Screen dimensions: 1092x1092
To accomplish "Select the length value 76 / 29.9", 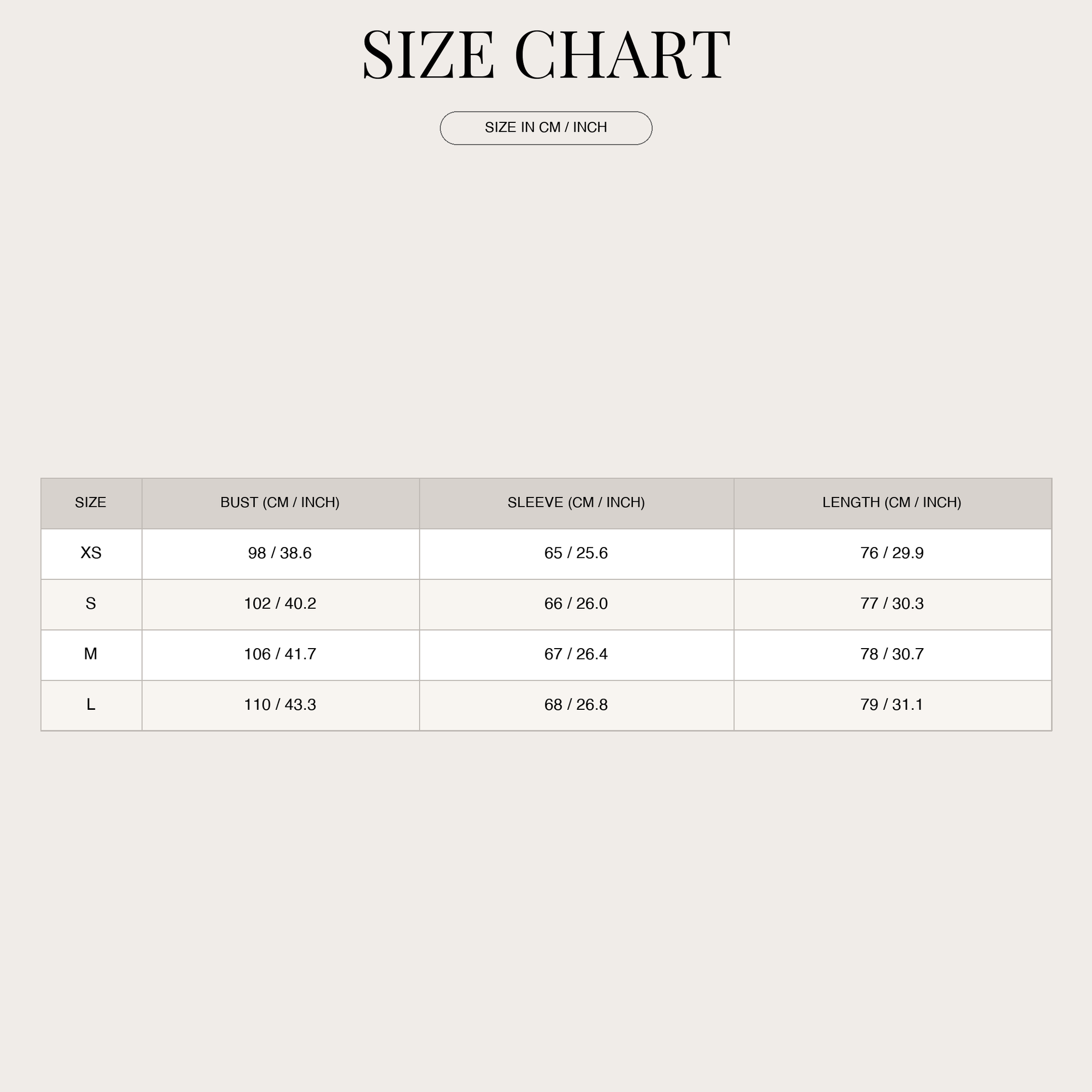I will (x=892, y=553).
